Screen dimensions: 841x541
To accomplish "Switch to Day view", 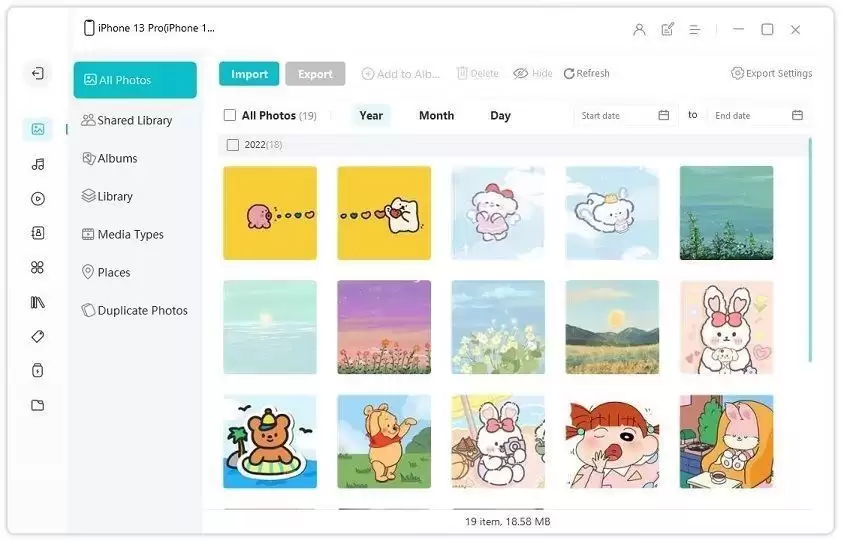I will 500,115.
